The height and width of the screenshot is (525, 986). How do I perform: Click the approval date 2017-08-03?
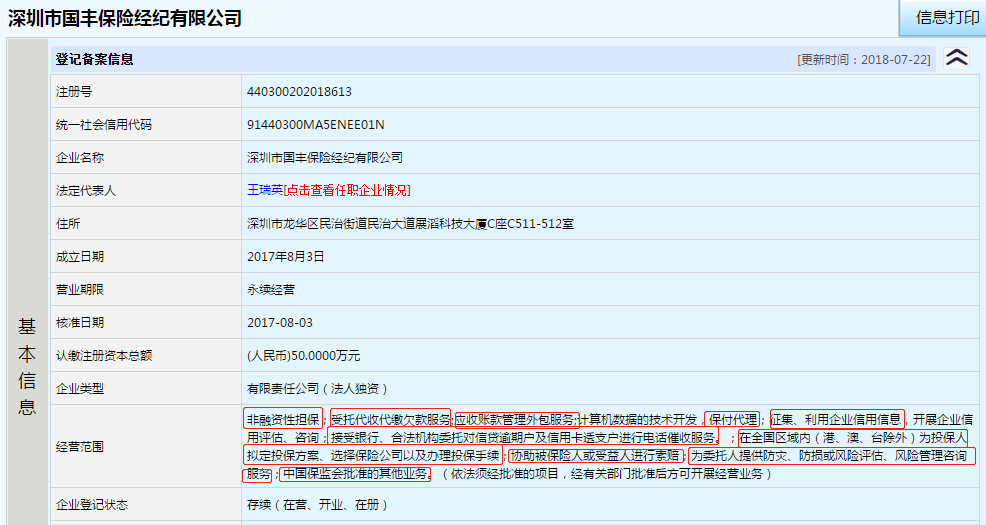click(280, 322)
